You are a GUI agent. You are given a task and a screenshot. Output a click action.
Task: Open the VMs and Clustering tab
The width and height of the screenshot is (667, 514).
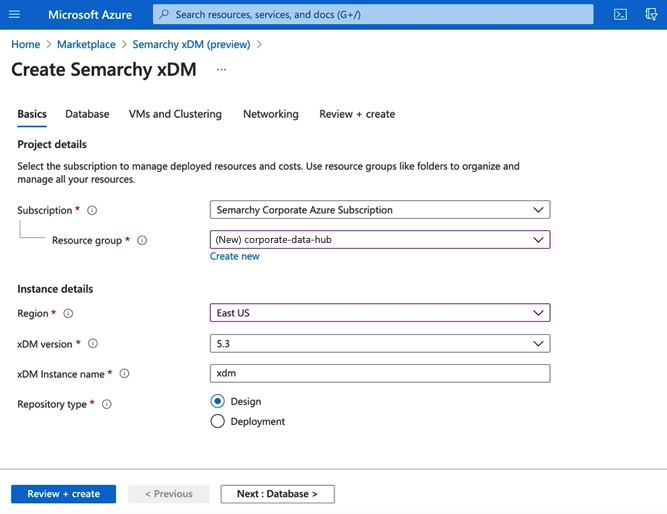click(x=175, y=114)
